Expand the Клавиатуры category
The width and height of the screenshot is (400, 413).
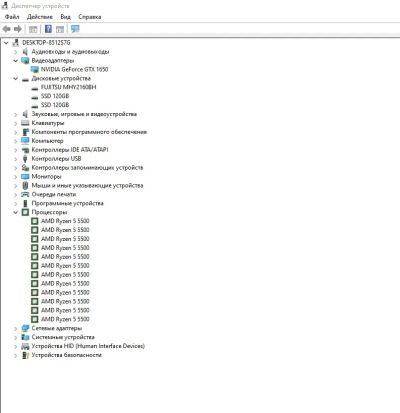point(16,123)
